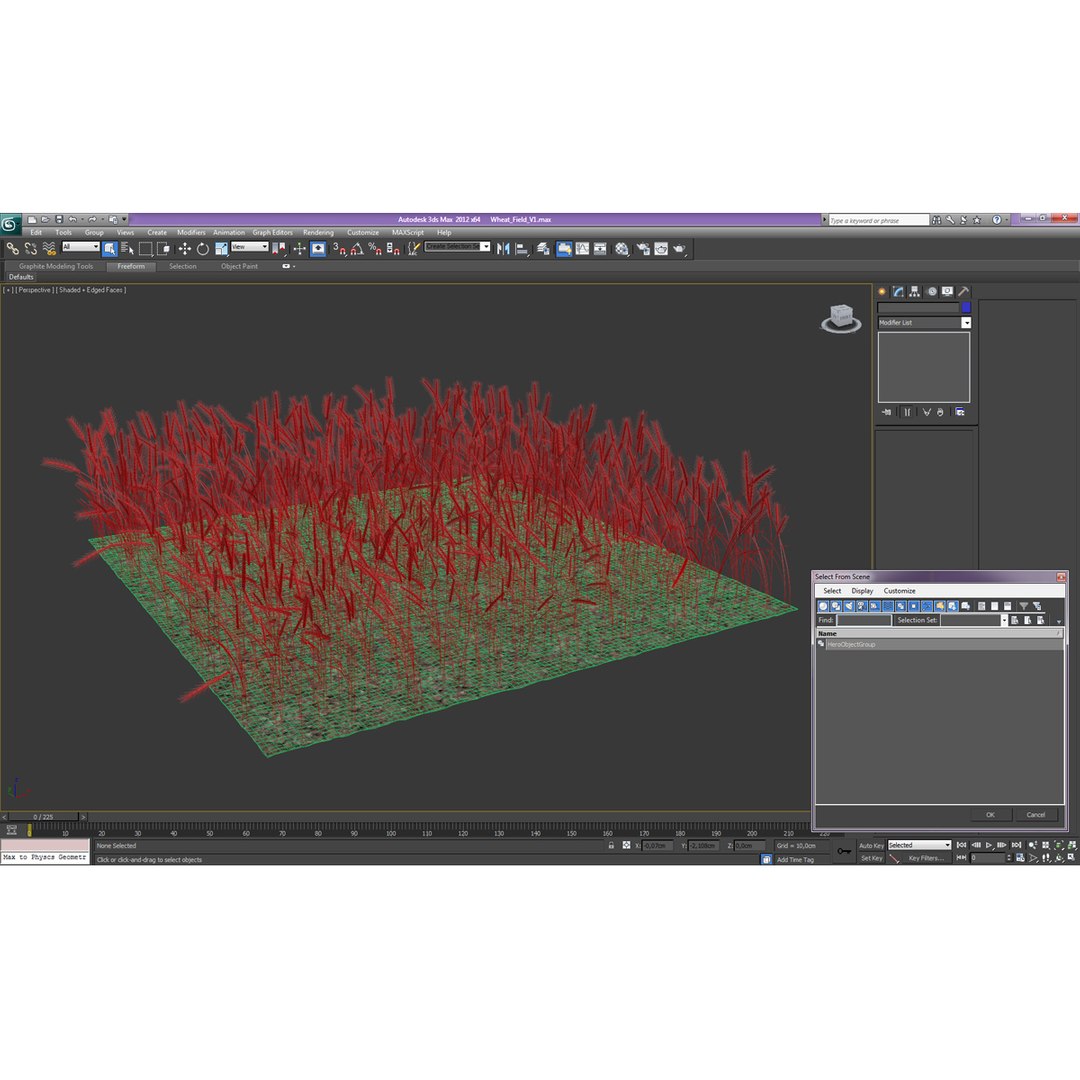Activate the Select and Move tool
Image resolution: width=1080 pixels, height=1080 pixels.
coord(185,249)
